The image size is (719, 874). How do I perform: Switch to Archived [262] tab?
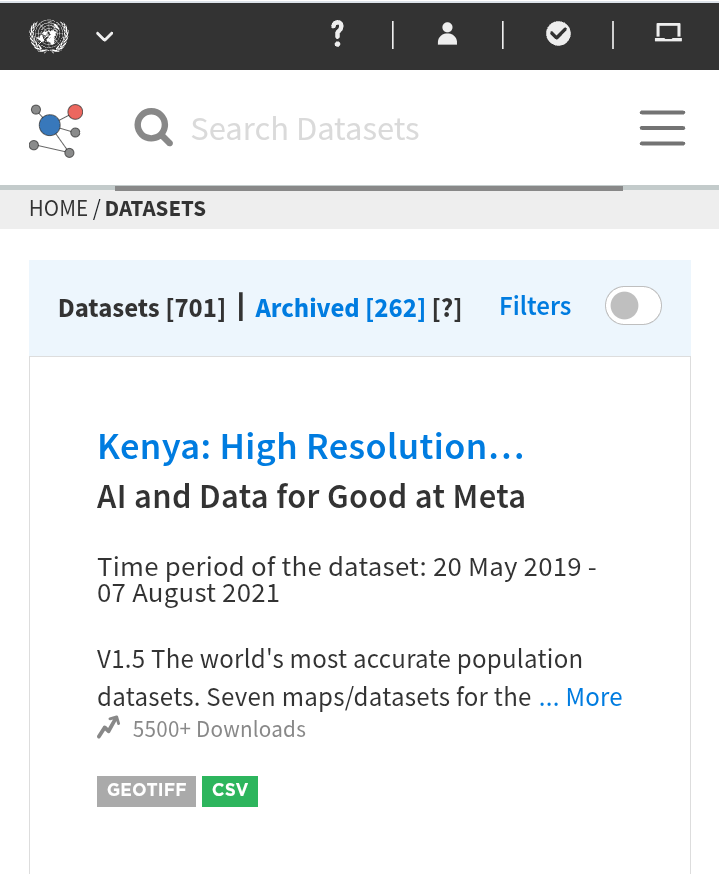coord(340,308)
